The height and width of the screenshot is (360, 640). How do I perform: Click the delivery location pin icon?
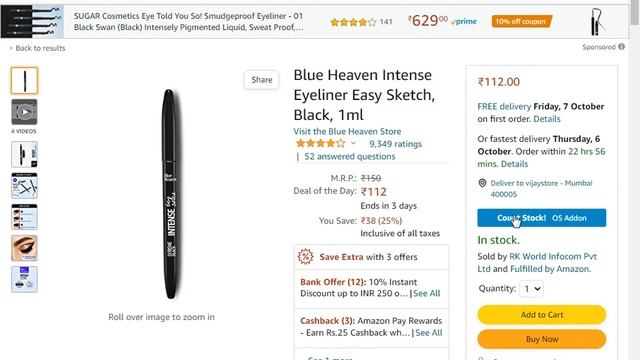pos(482,183)
